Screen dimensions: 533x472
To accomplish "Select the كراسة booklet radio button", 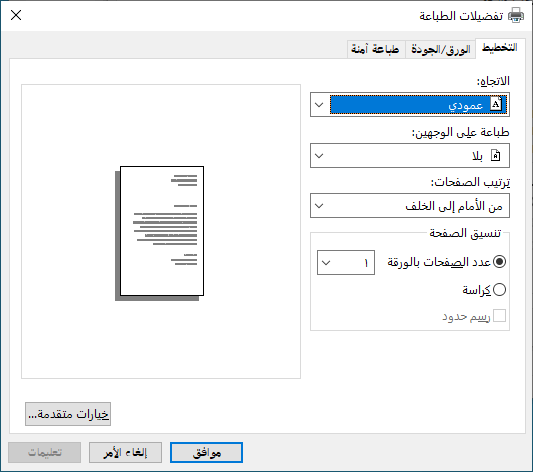I will 499,290.
